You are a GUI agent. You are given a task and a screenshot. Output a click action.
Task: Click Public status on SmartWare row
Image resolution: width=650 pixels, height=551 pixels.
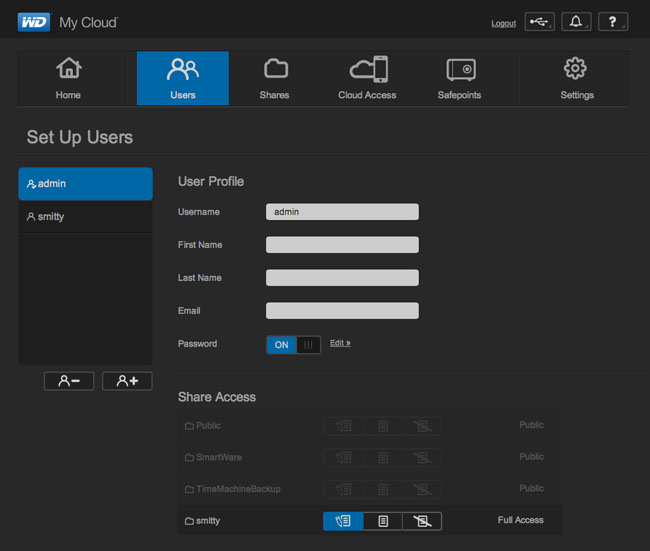pos(531,456)
